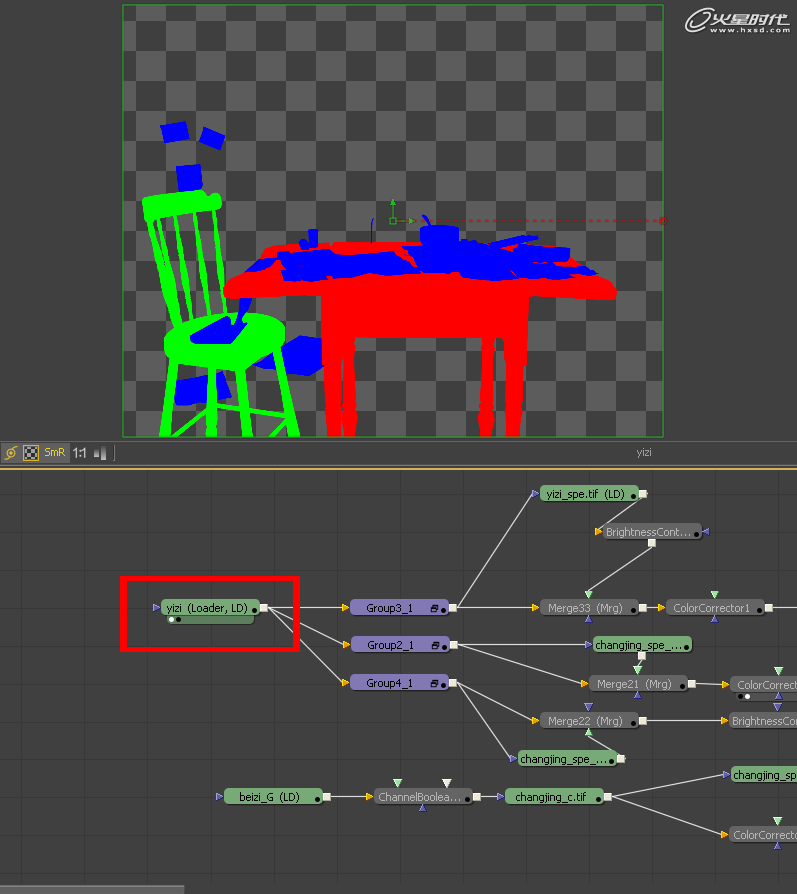This screenshot has width=797, height=894.
Task: Click the yellow input arrow of Group4_1
Action: click(x=345, y=682)
